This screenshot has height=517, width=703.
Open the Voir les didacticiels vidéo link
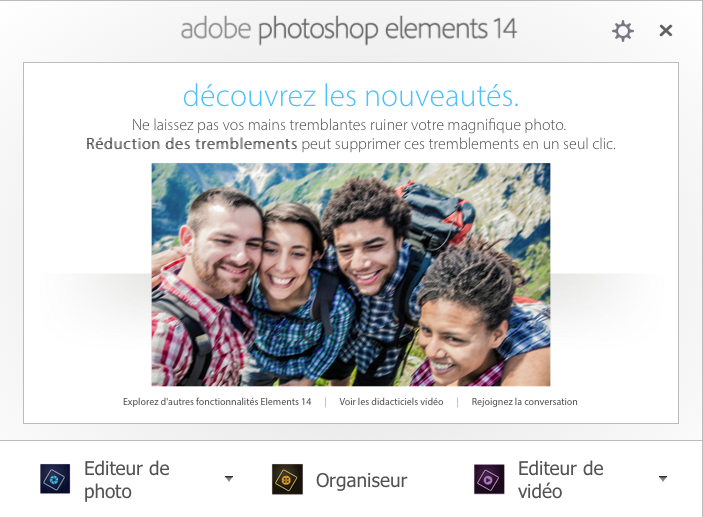391,402
